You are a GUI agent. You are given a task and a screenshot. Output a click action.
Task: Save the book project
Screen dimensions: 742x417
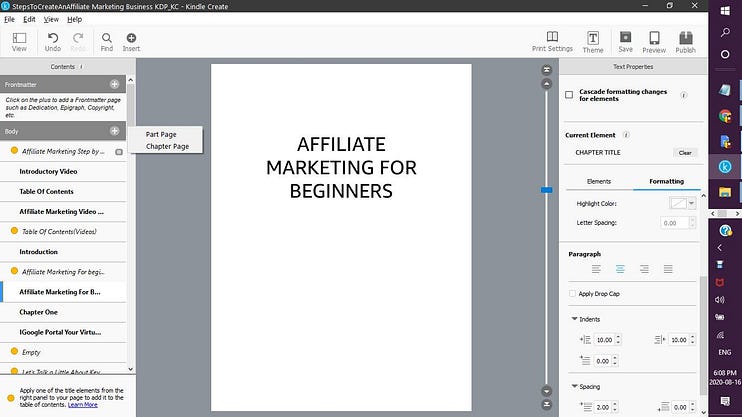(x=626, y=42)
